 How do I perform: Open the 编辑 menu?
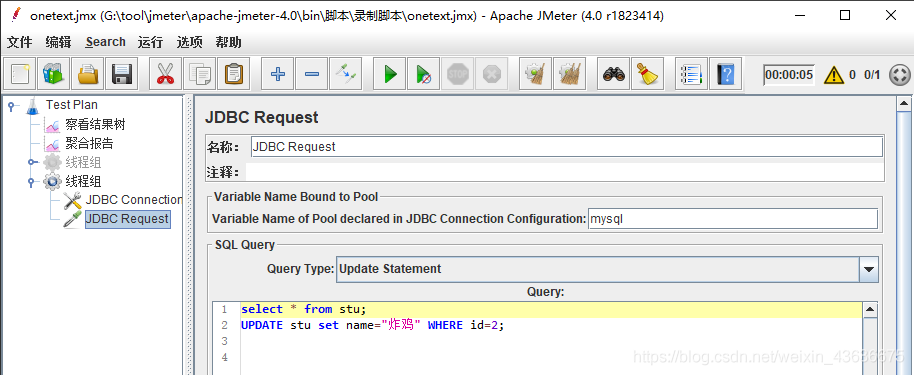pos(58,42)
